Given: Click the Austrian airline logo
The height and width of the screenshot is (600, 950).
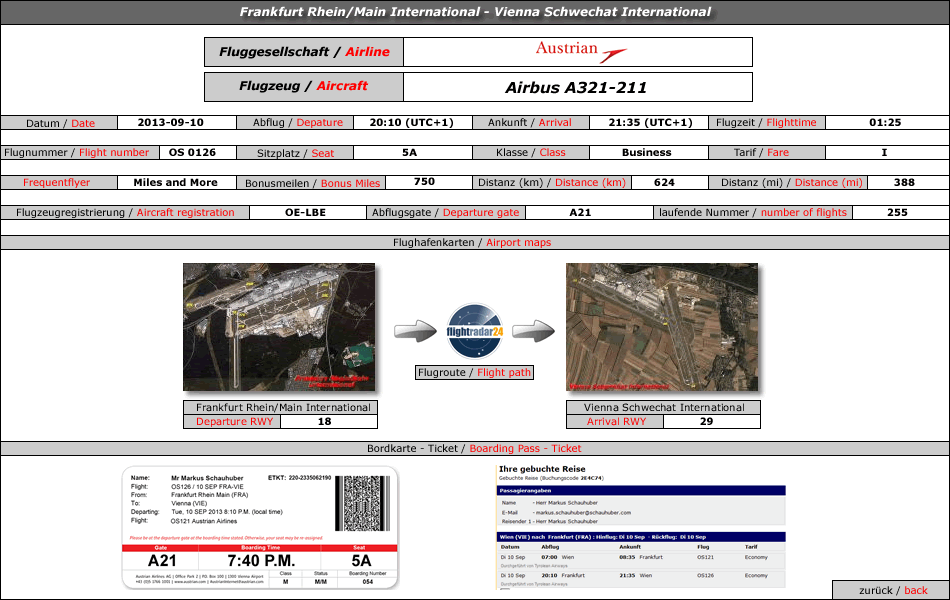Looking at the screenshot, I should [580, 52].
